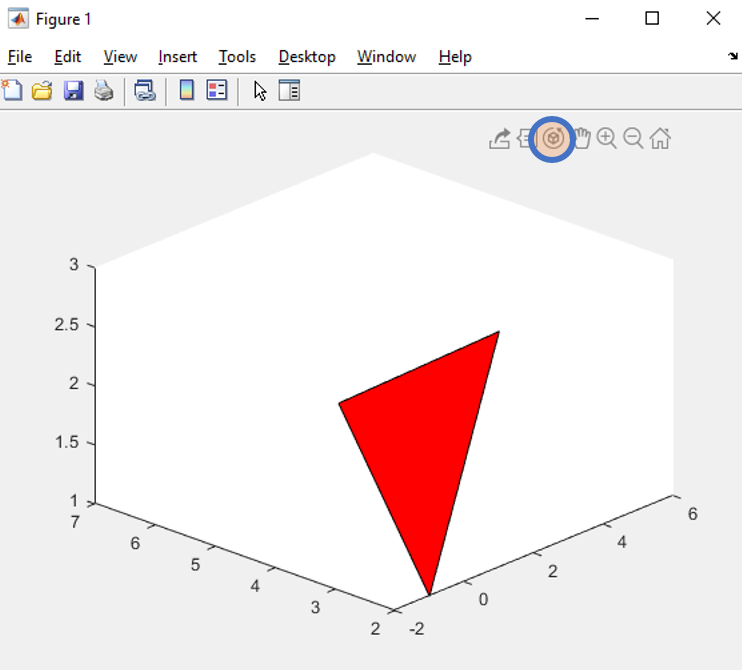Image resolution: width=742 pixels, height=670 pixels.
Task: Click the axis tick label 0
Action: point(483,599)
